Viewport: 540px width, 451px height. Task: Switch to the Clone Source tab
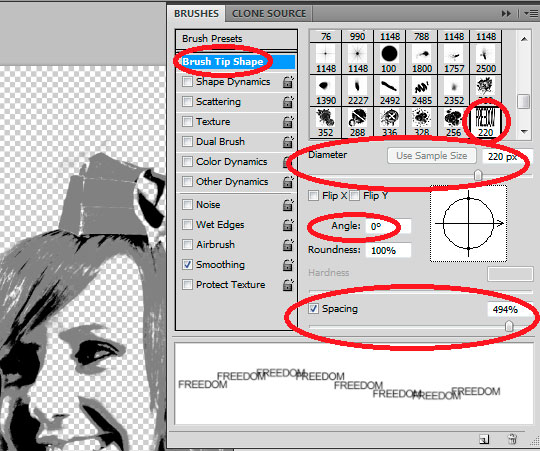pos(269,13)
